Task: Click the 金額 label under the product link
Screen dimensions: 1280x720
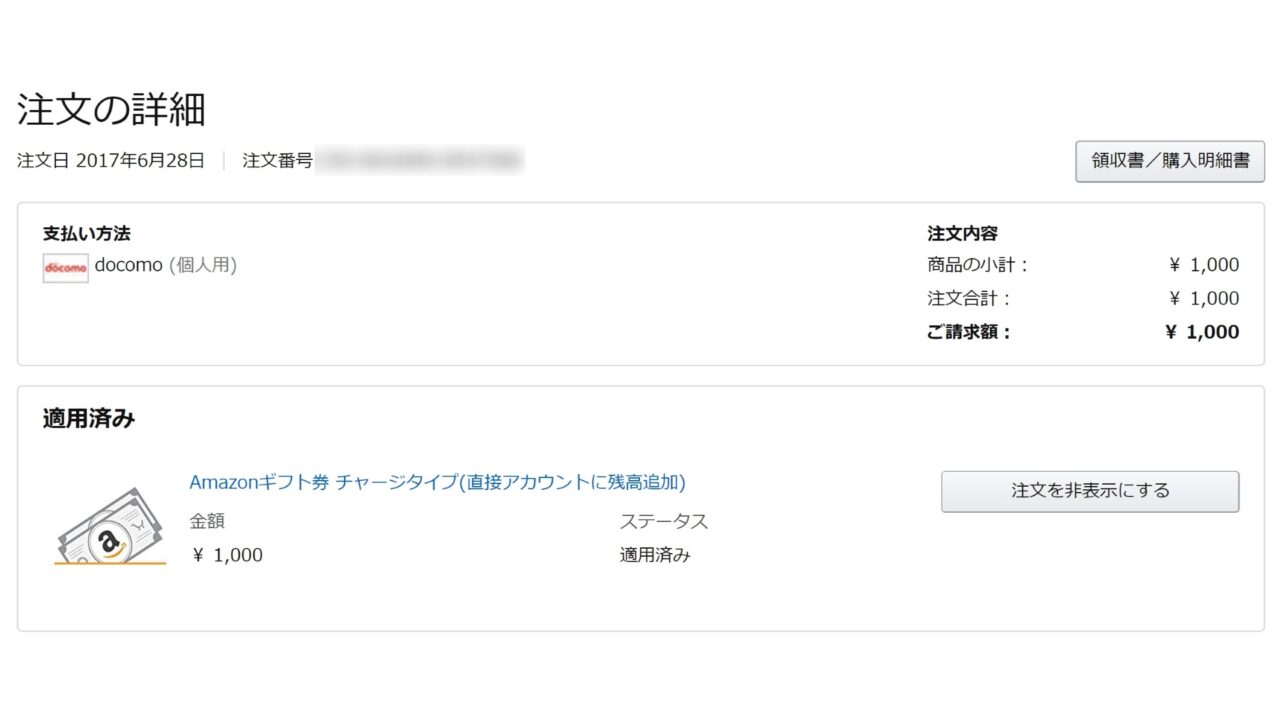Action: click(207, 521)
